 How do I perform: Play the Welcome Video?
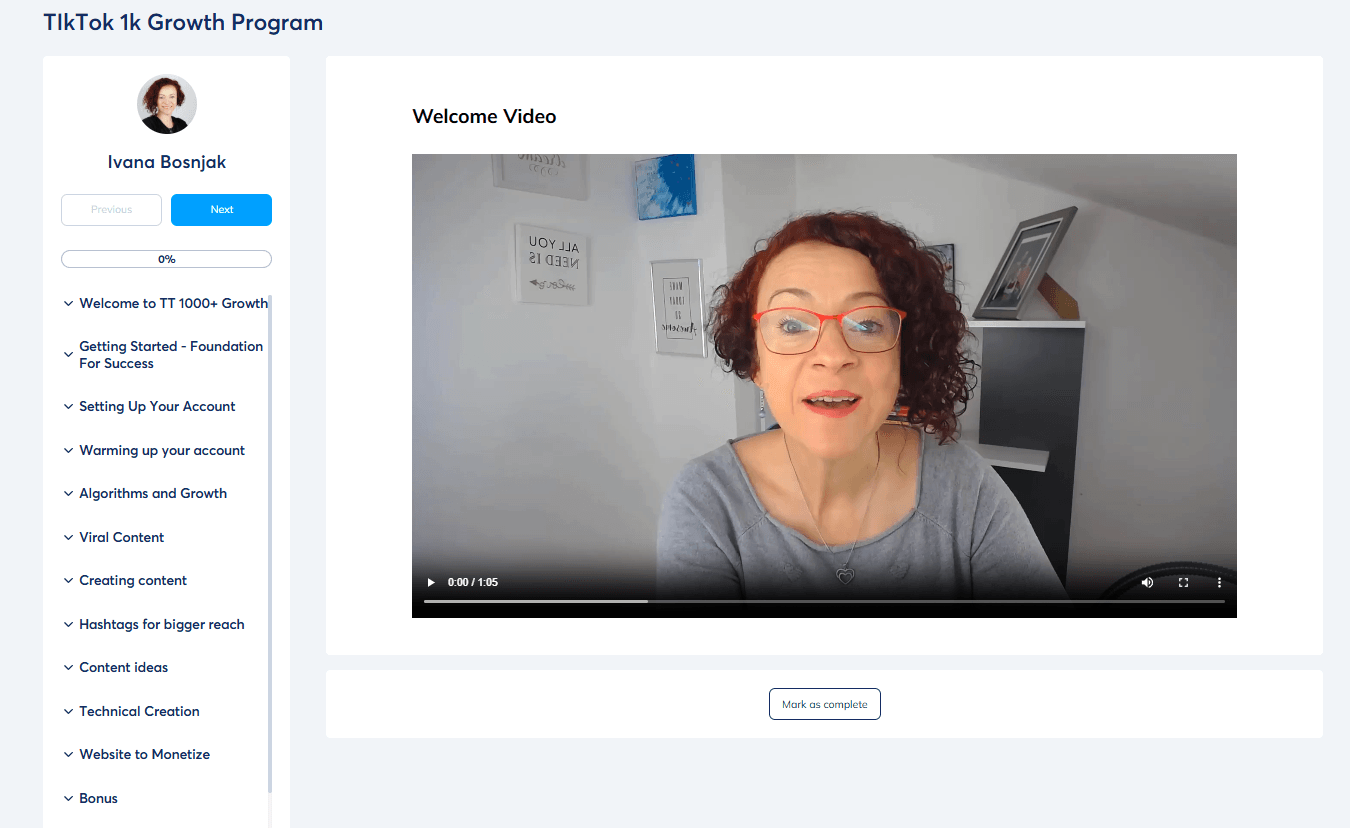pos(431,582)
